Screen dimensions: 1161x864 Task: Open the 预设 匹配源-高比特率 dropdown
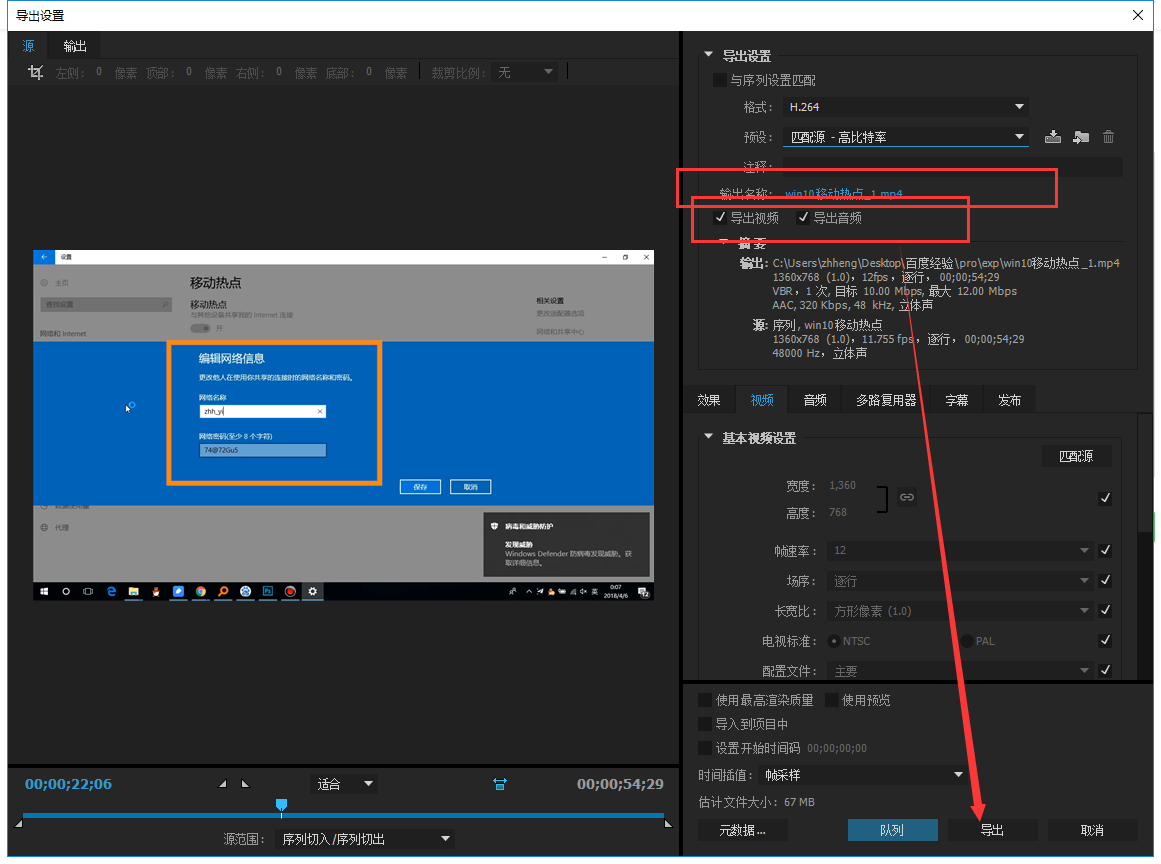point(905,137)
